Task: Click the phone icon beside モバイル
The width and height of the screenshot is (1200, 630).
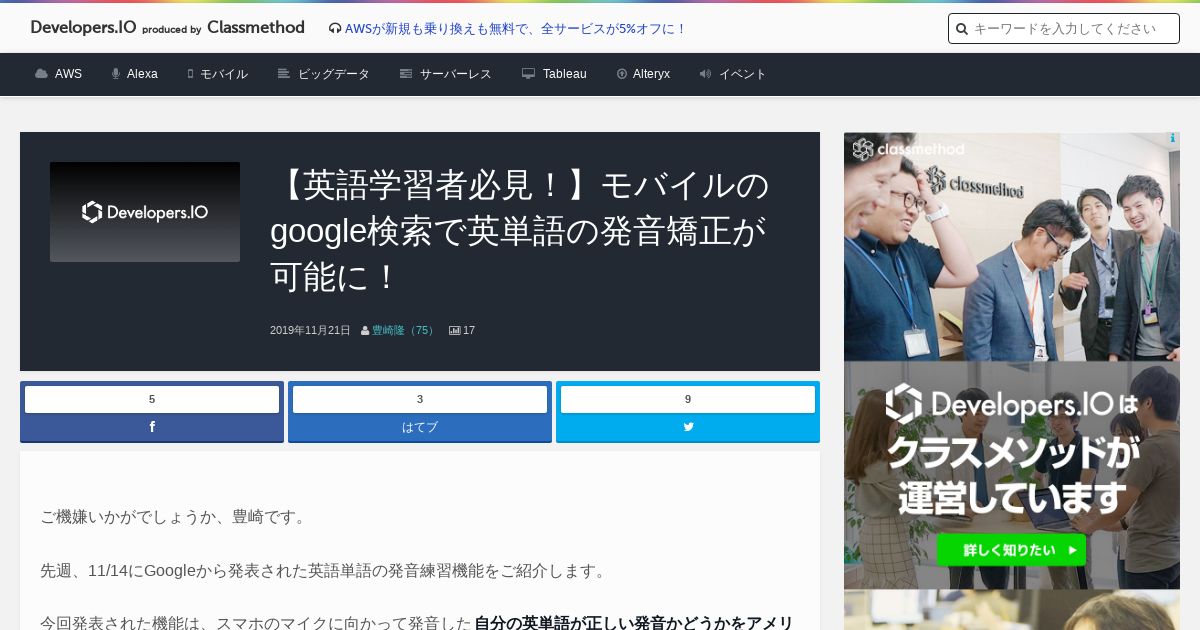Action: click(x=190, y=74)
